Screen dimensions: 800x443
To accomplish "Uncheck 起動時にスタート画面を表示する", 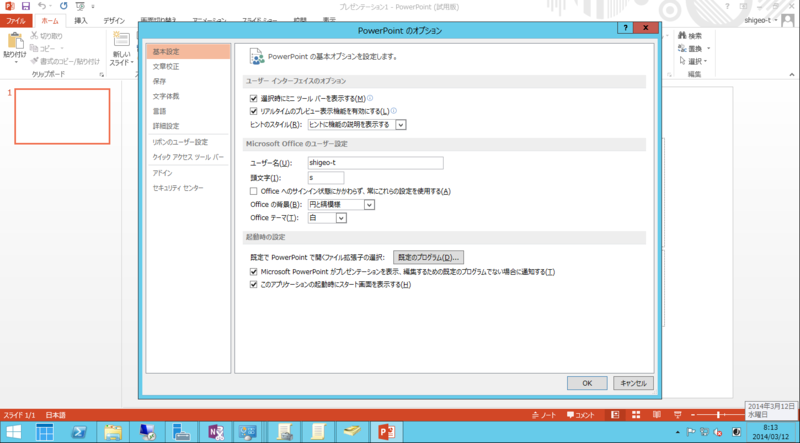I will (254, 285).
